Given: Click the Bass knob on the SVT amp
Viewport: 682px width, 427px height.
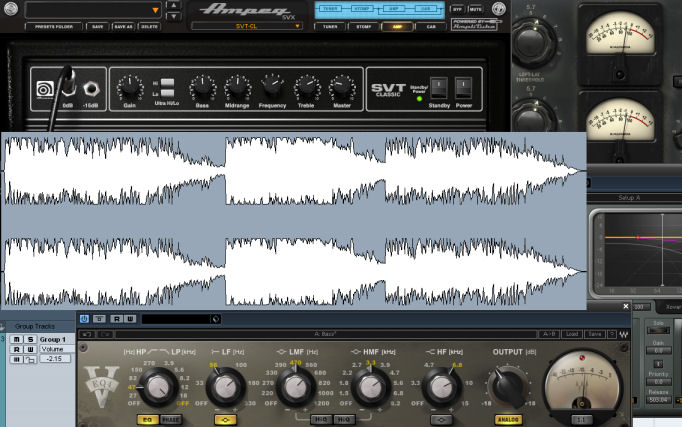Looking at the screenshot, I should click(x=202, y=88).
